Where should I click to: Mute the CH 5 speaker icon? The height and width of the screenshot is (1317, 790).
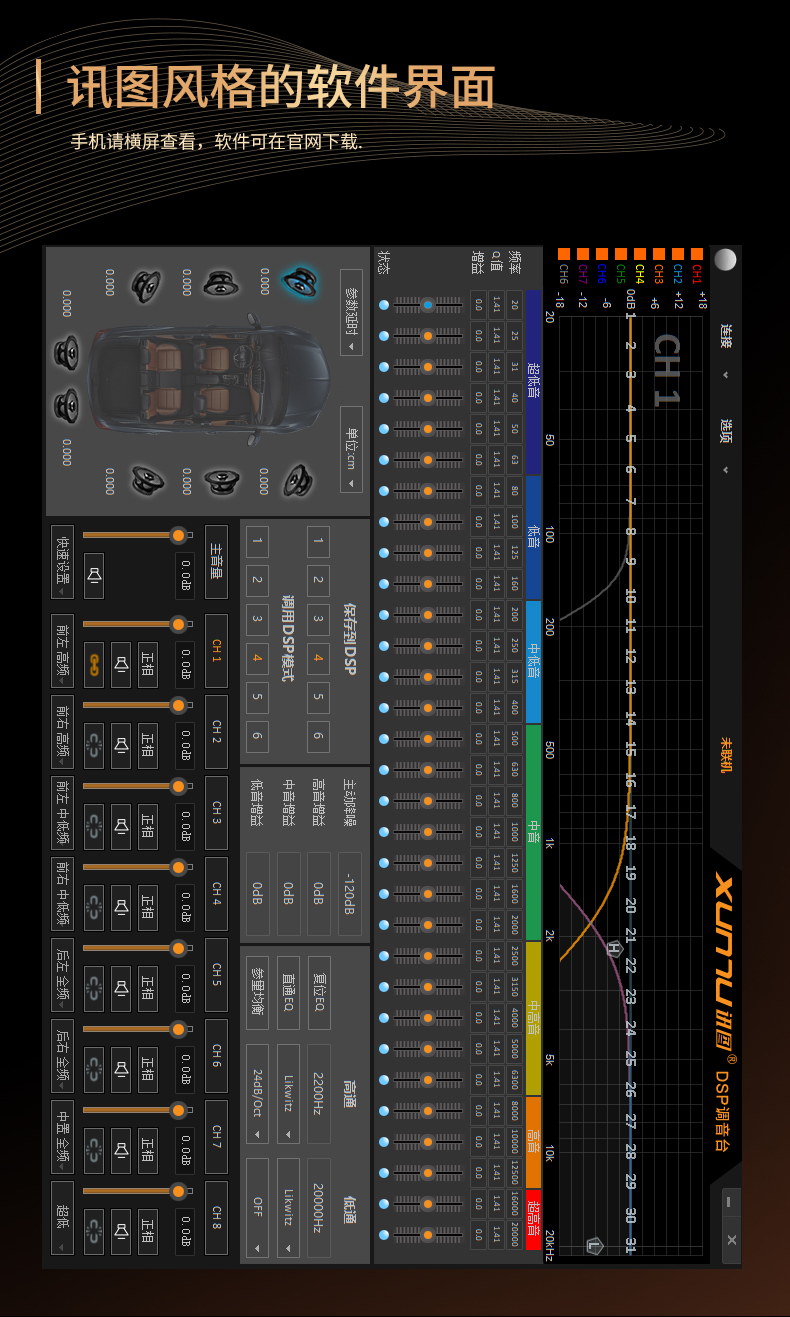[121, 989]
